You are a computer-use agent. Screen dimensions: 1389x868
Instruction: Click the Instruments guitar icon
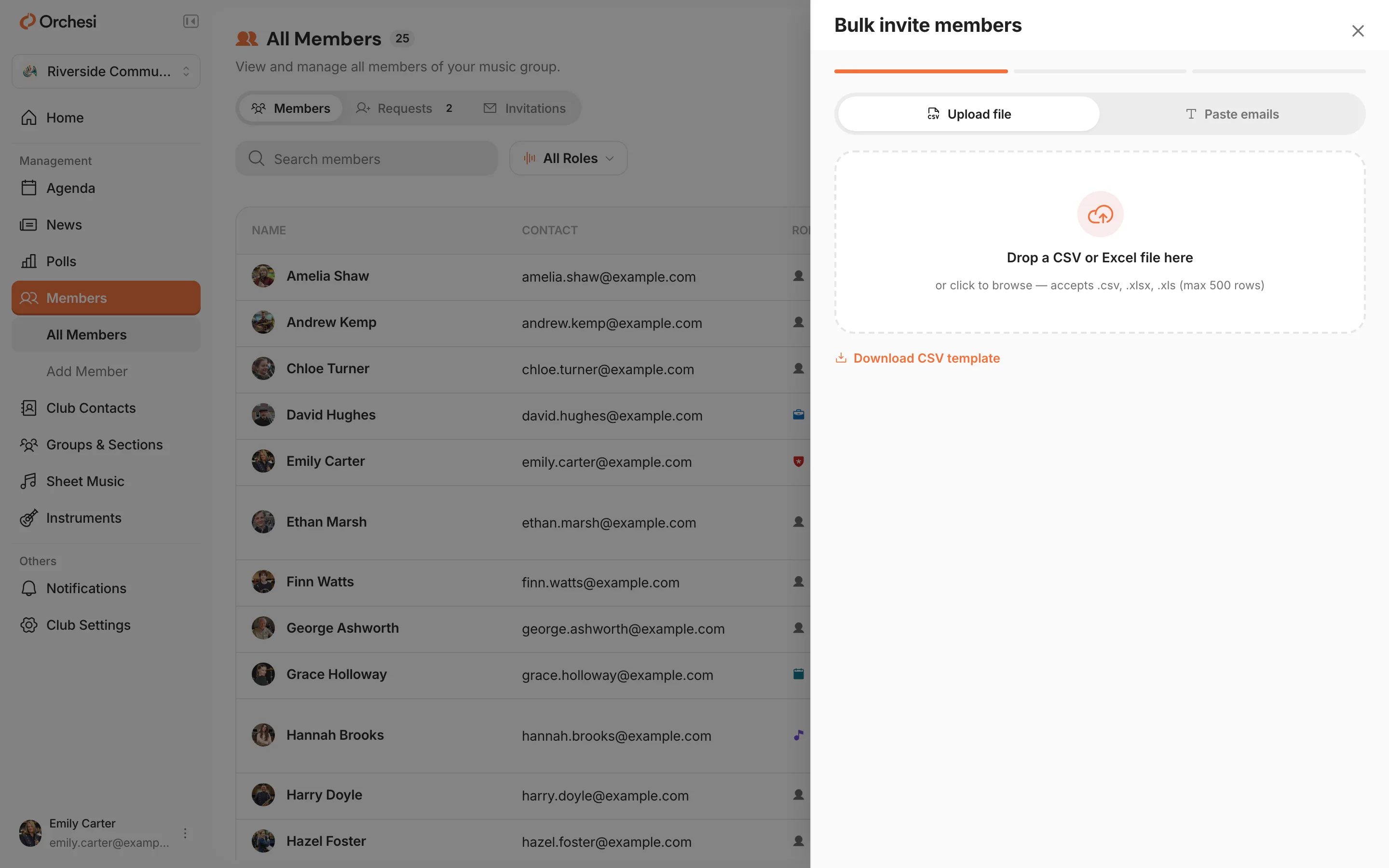click(x=29, y=518)
